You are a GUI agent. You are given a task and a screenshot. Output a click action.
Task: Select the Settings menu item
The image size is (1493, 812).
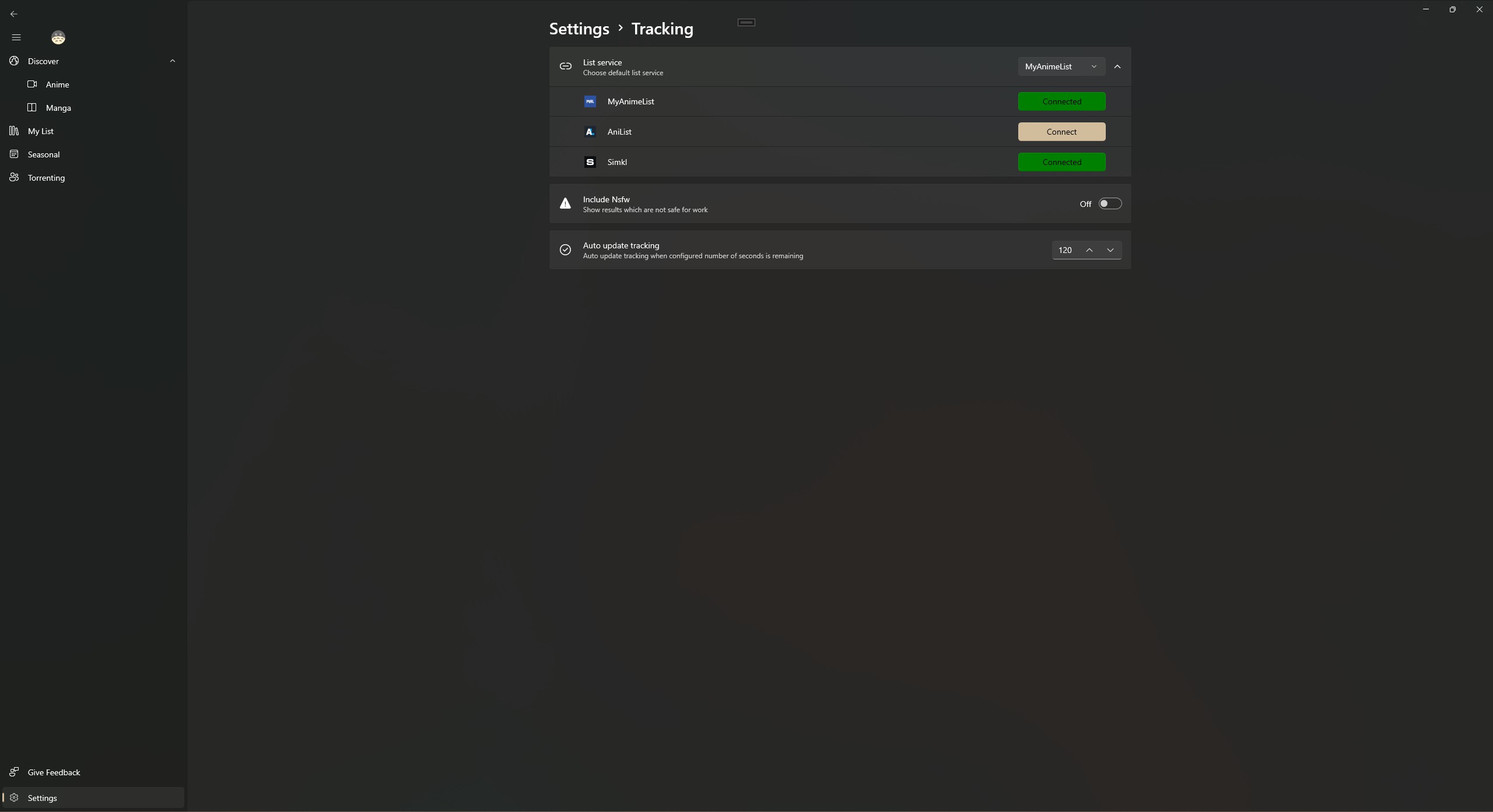tap(42, 798)
